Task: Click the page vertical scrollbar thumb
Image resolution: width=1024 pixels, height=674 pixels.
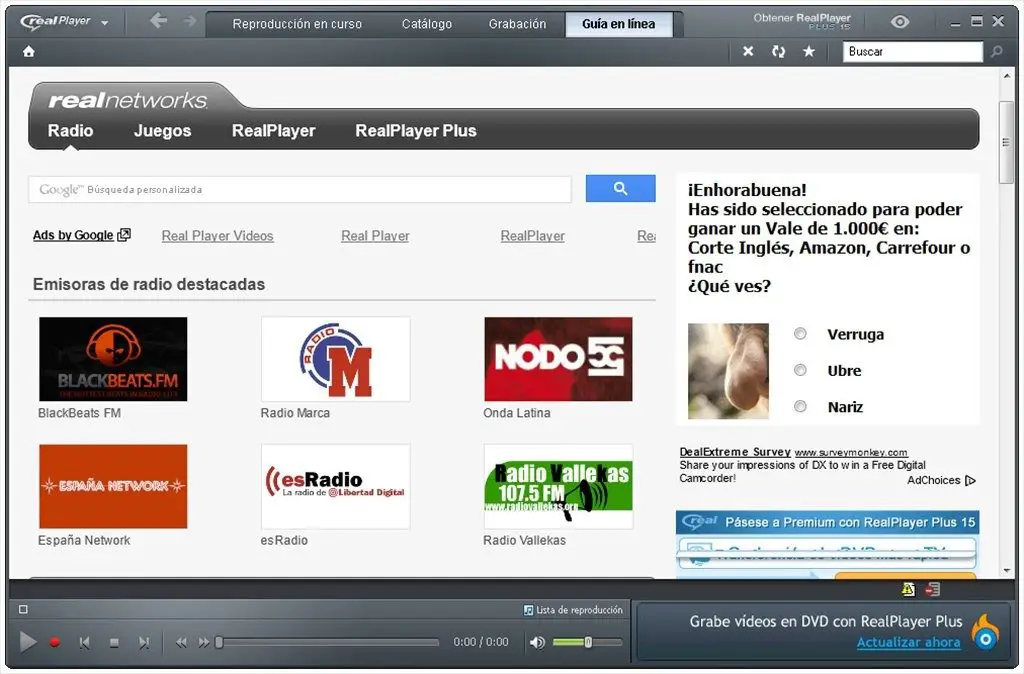Action: click(x=1006, y=142)
